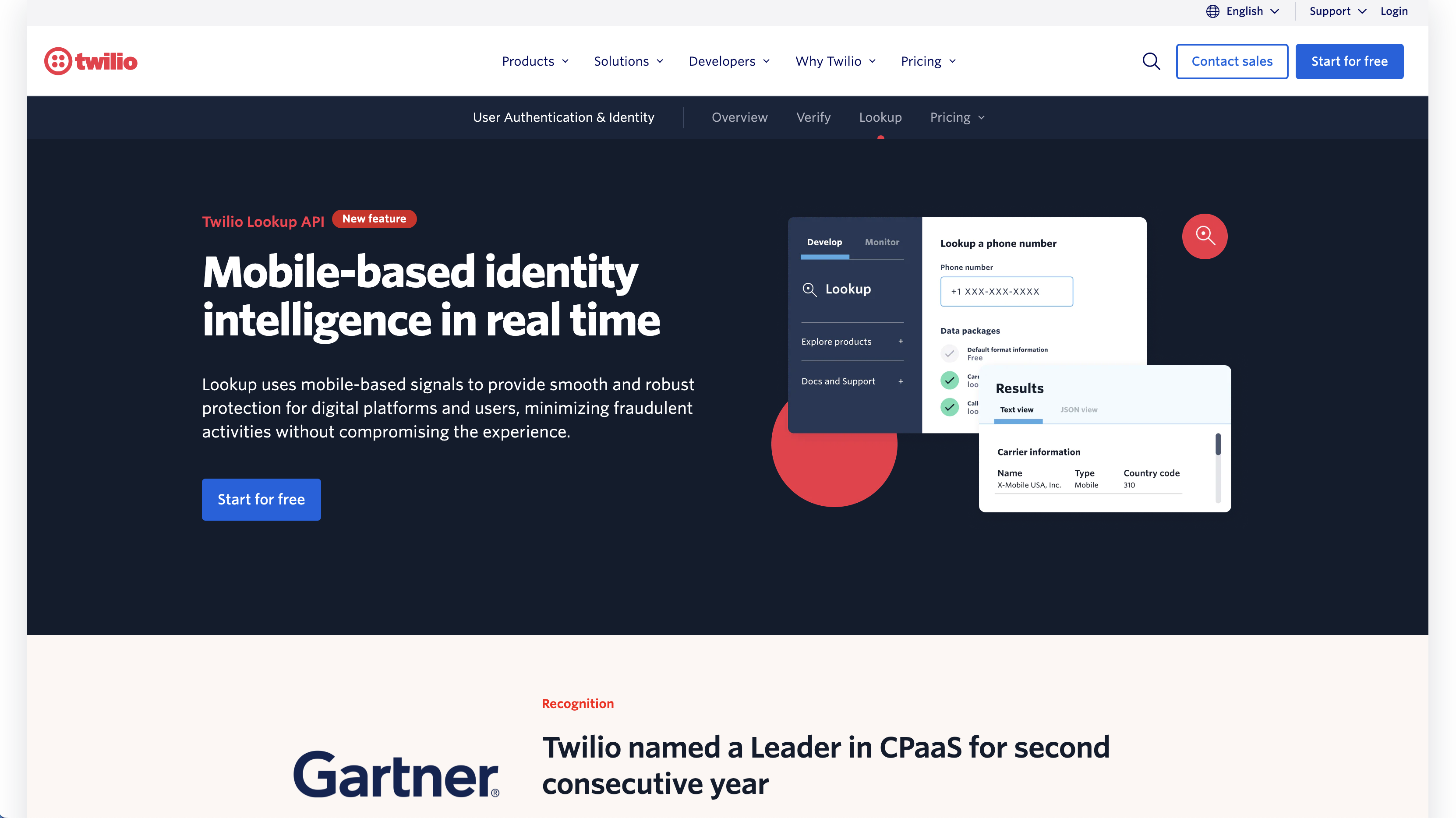Open the Why Twilio dropdown
This screenshot has width=1456, height=818.
[x=835, y=61]
